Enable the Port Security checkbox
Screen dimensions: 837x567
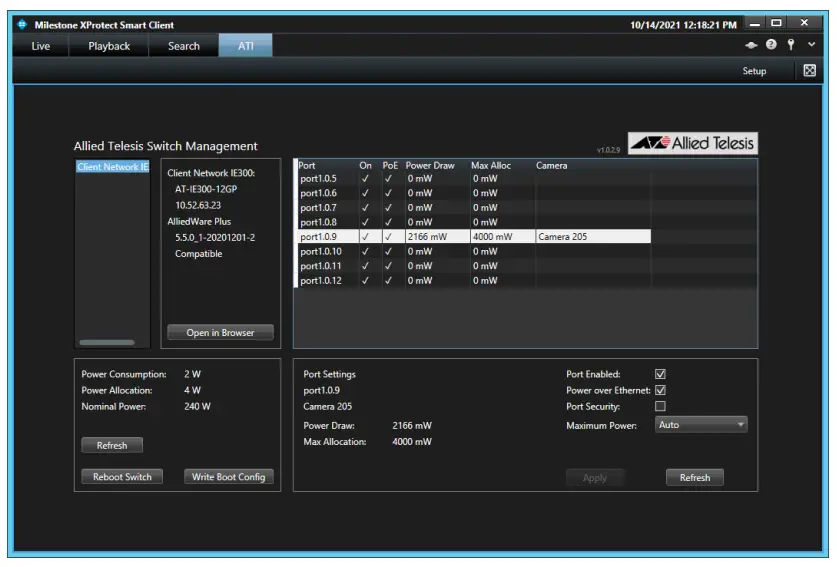pos(660,407)
